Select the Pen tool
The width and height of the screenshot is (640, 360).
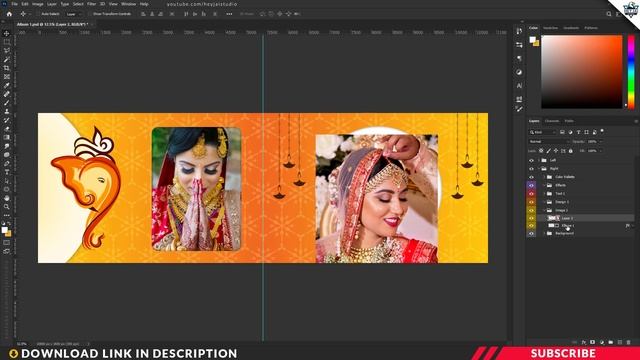[7, 163]
